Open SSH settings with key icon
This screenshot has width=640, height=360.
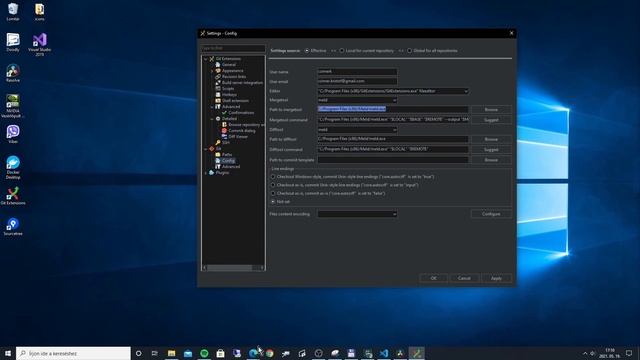pyautogui.click(x=225, y=142)
